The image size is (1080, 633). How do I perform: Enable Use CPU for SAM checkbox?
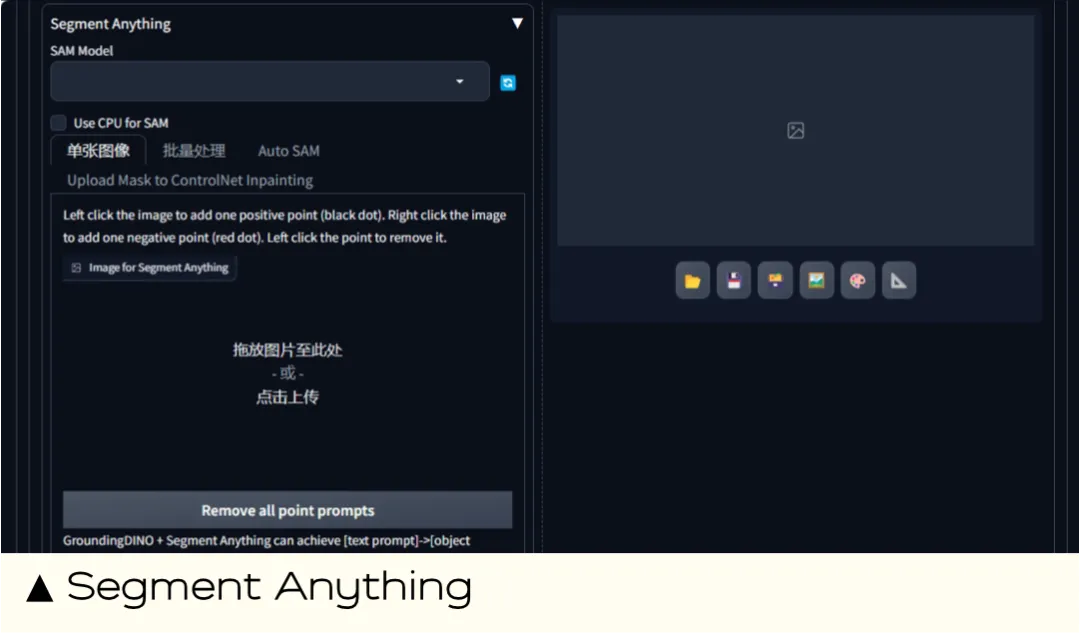pos(59,123)
